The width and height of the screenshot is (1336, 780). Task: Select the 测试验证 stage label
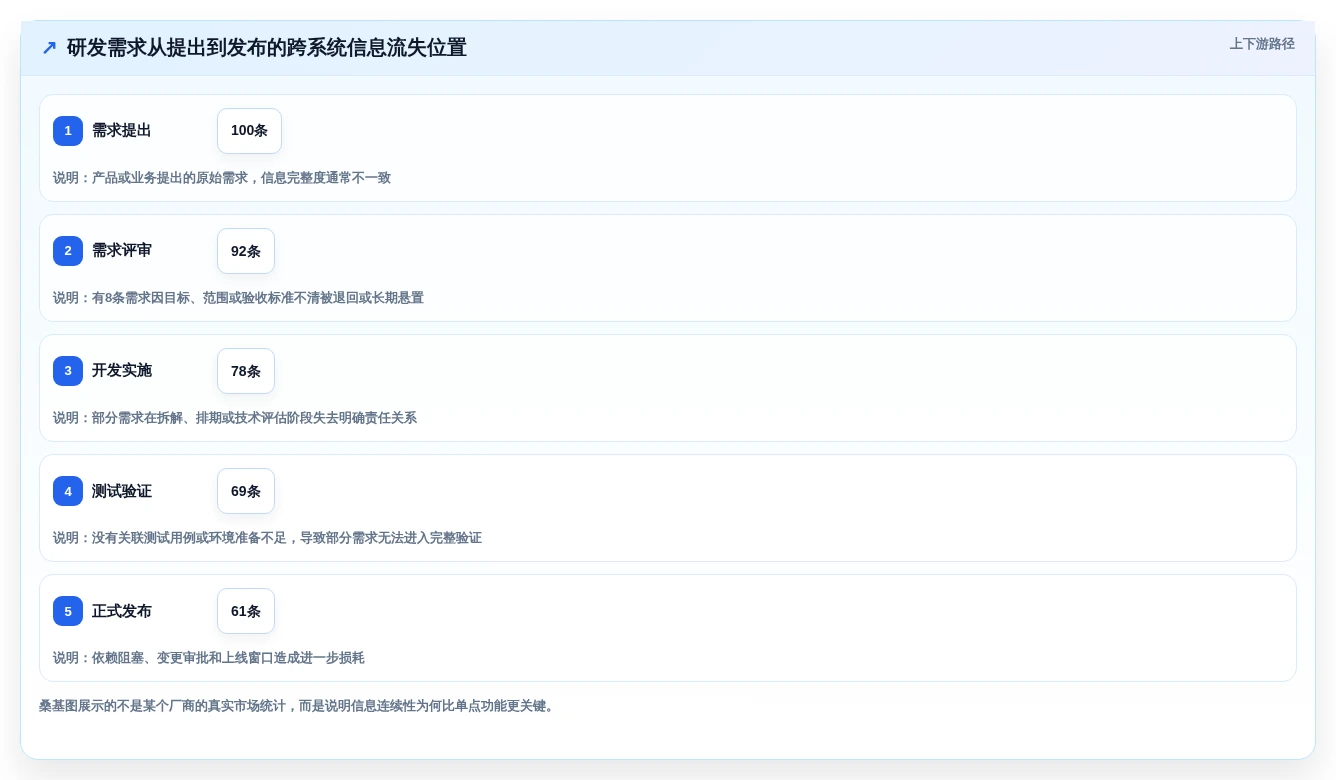click(122, 491)
